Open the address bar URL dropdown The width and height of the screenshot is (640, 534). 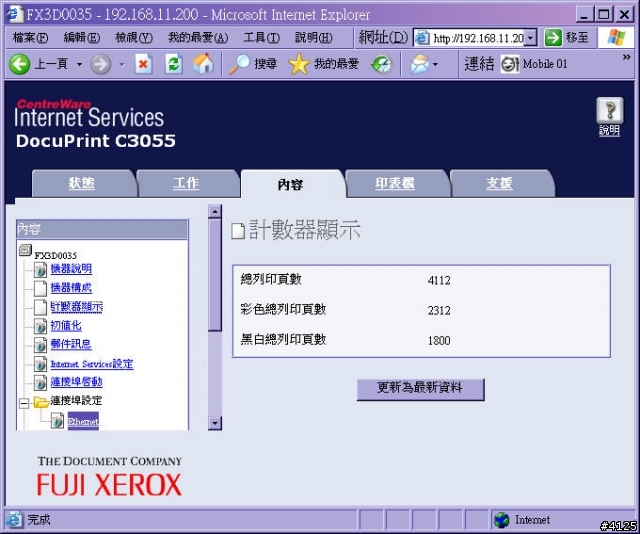click(531, 38)
